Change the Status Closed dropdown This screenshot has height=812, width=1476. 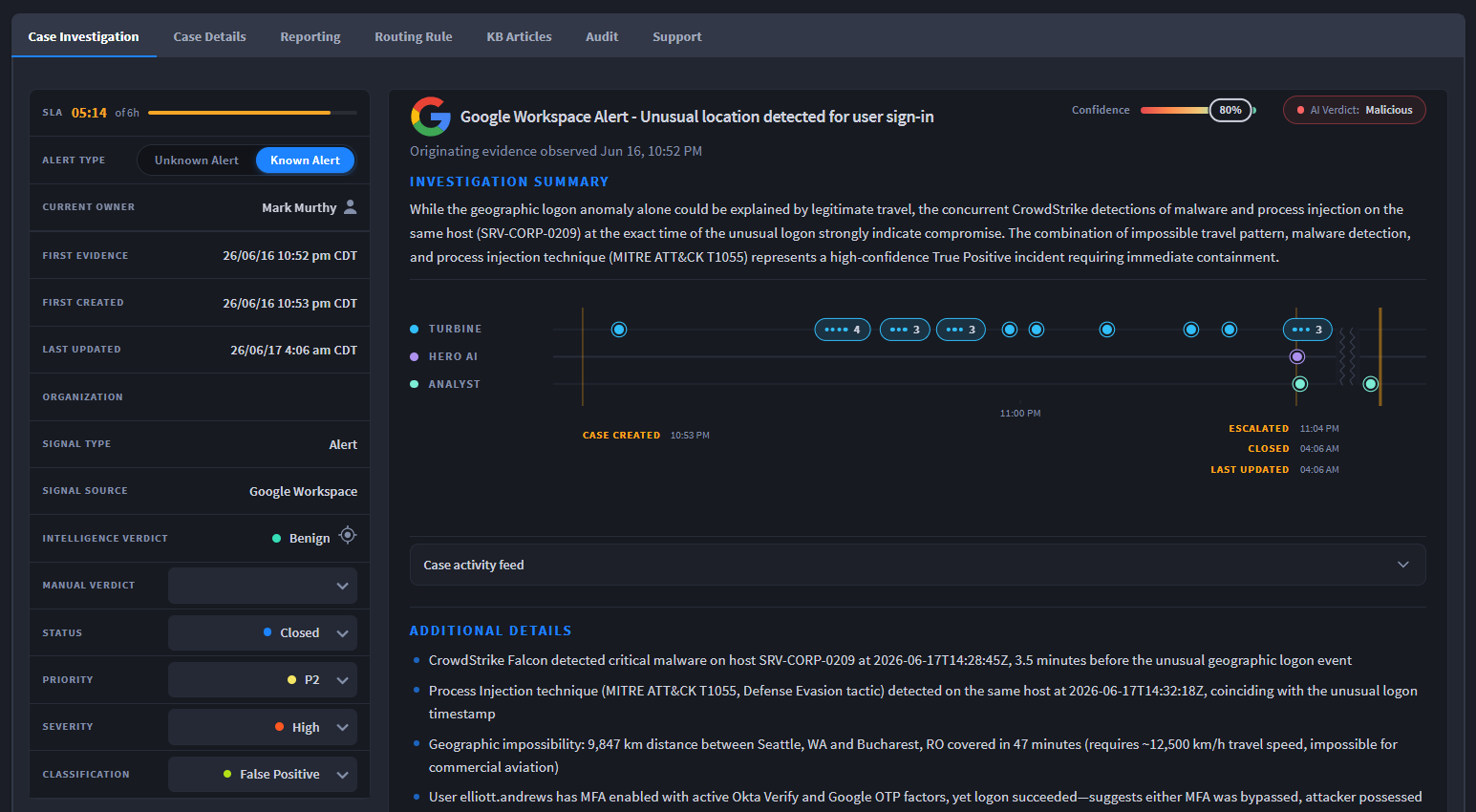click(x=263, y=632)
